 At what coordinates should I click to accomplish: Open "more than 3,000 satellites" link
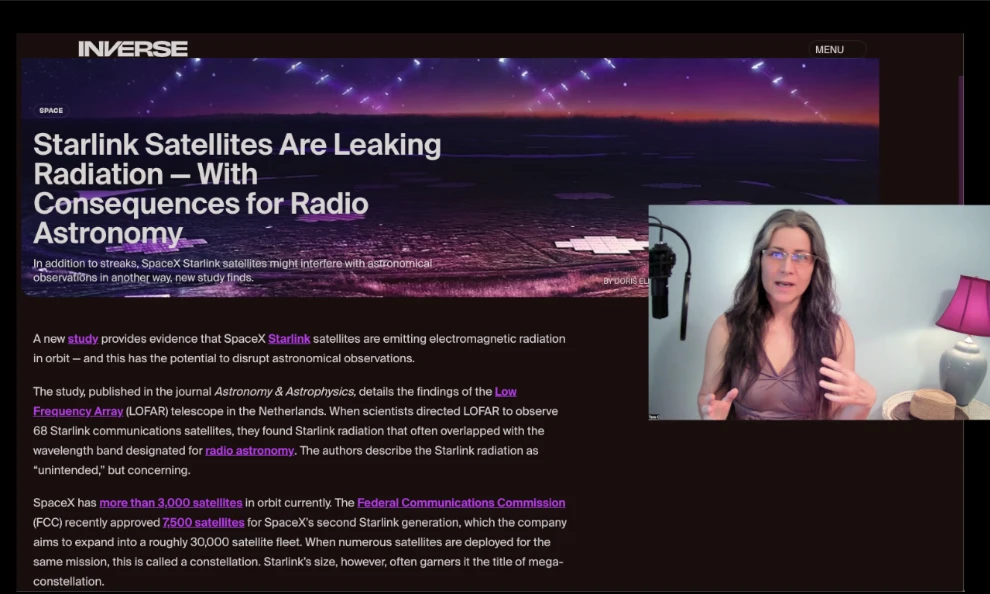(x=170, y=503)
